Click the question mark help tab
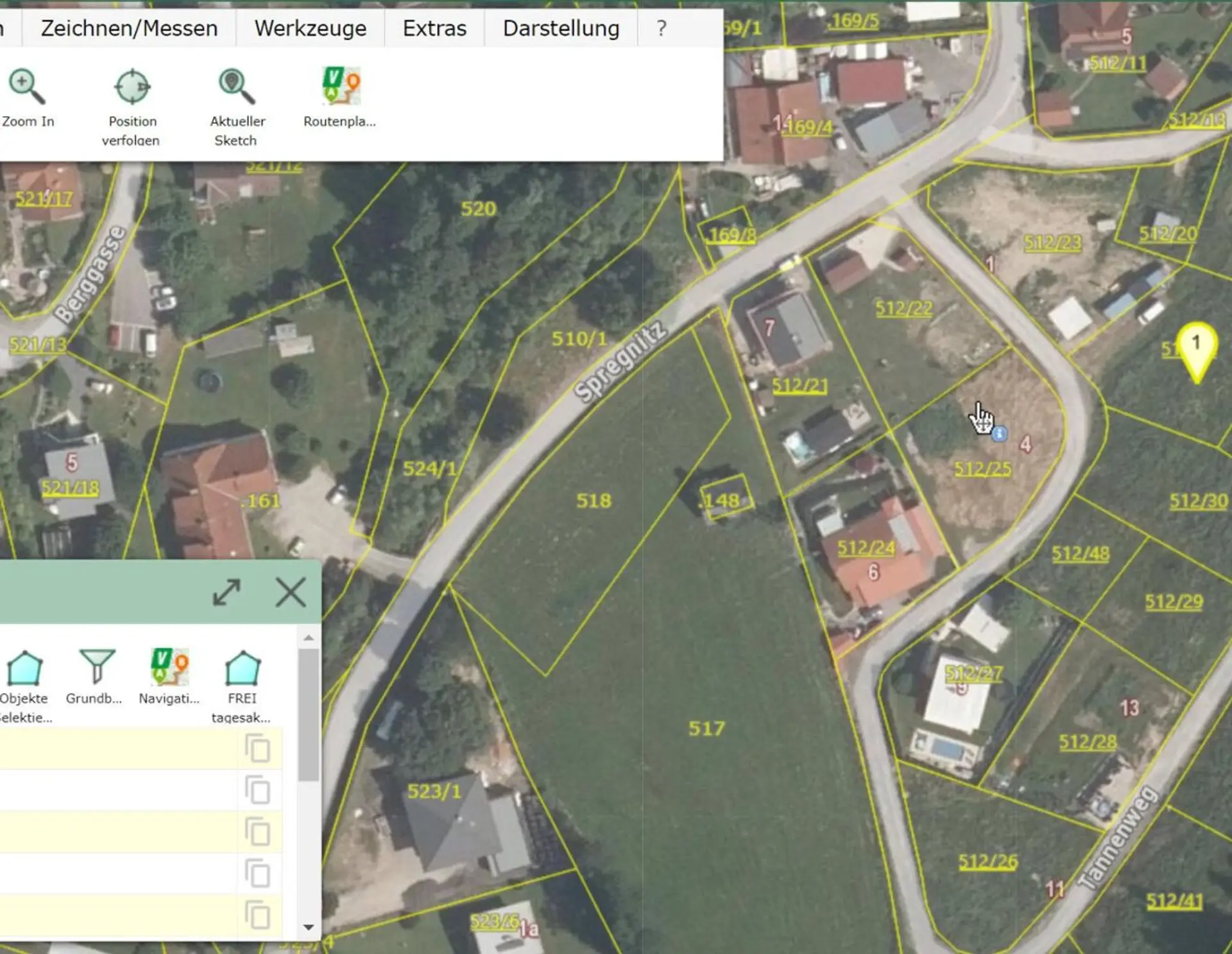This screenshot has height=954, width=1232. (662, 28)
